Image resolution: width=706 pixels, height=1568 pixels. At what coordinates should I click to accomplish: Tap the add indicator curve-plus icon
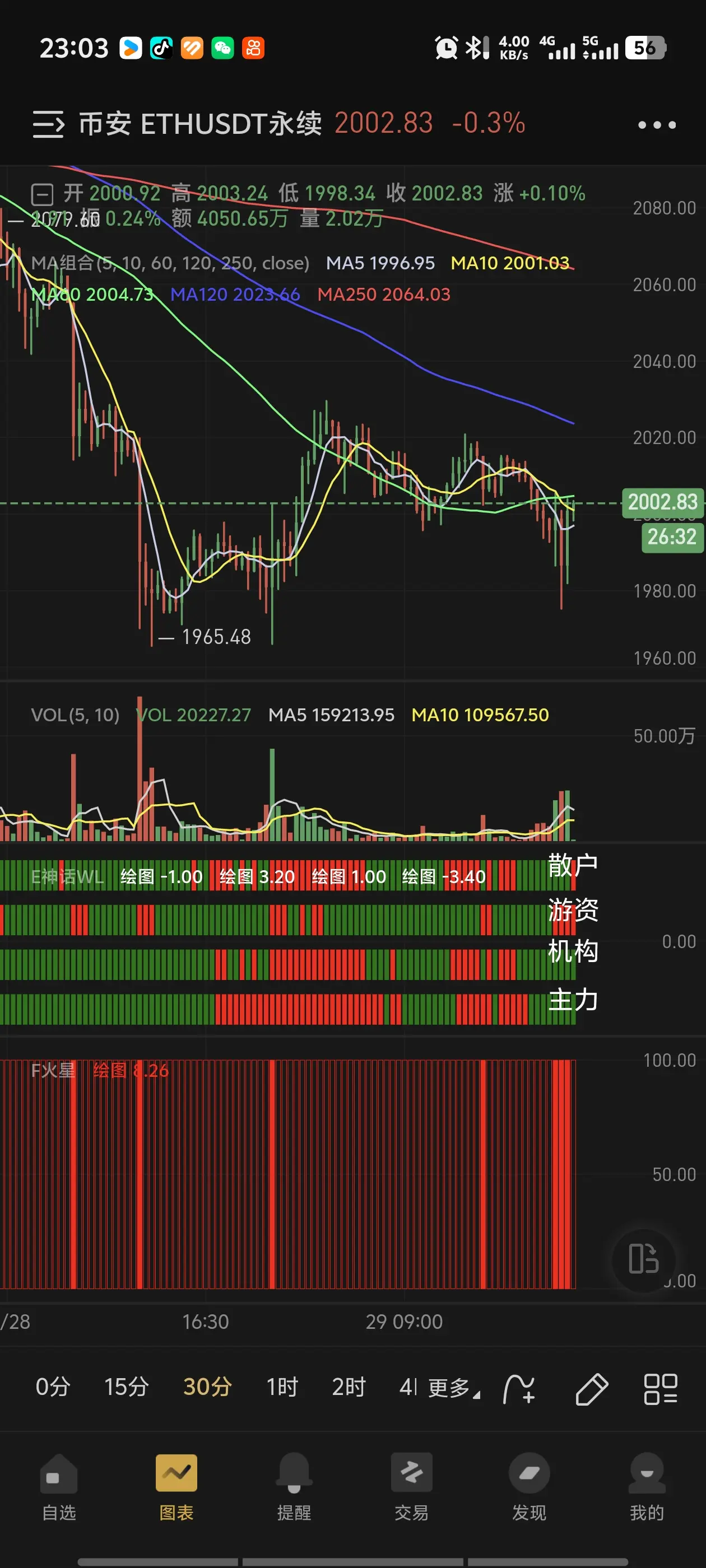pyautogui.click(x=519, y=1389)
